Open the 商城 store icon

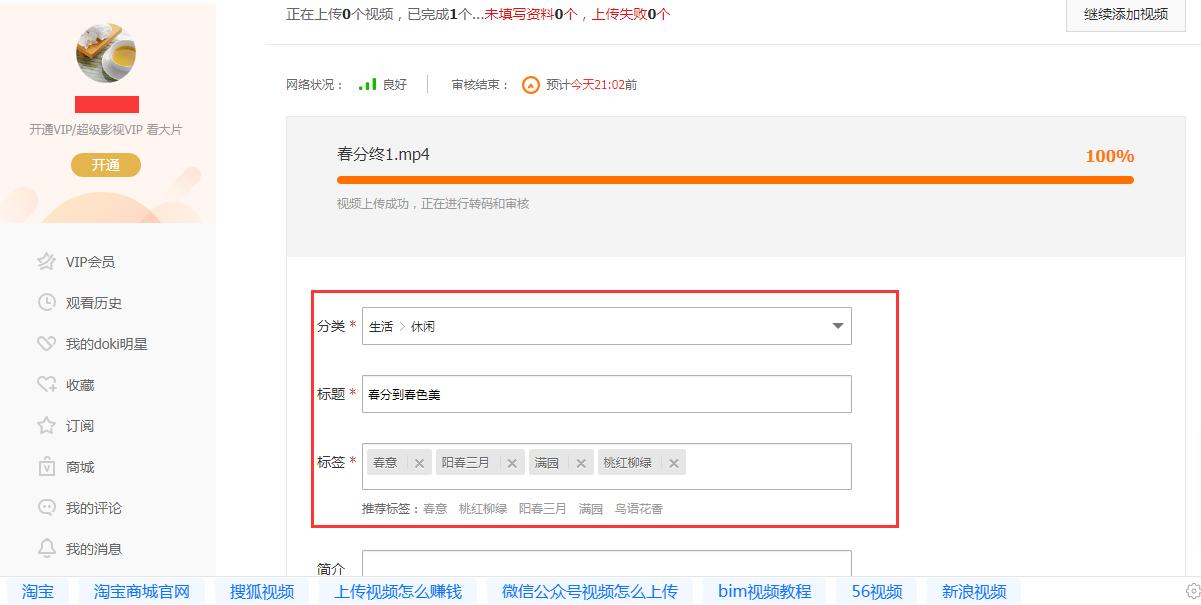pyautogui.click(x=48, y=467)
